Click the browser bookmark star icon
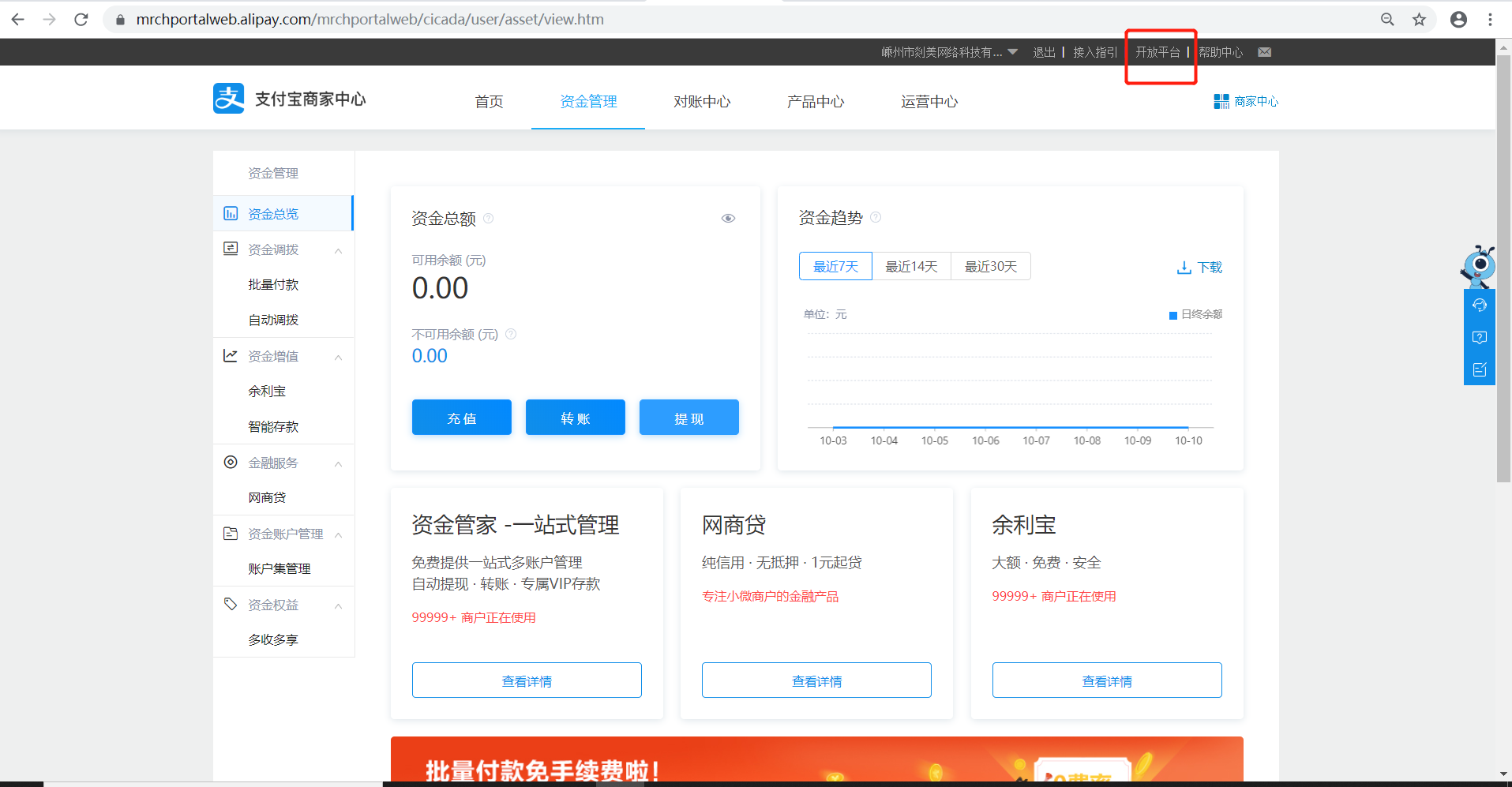Screen dimensions: 1512x787 pos(1419,20)
